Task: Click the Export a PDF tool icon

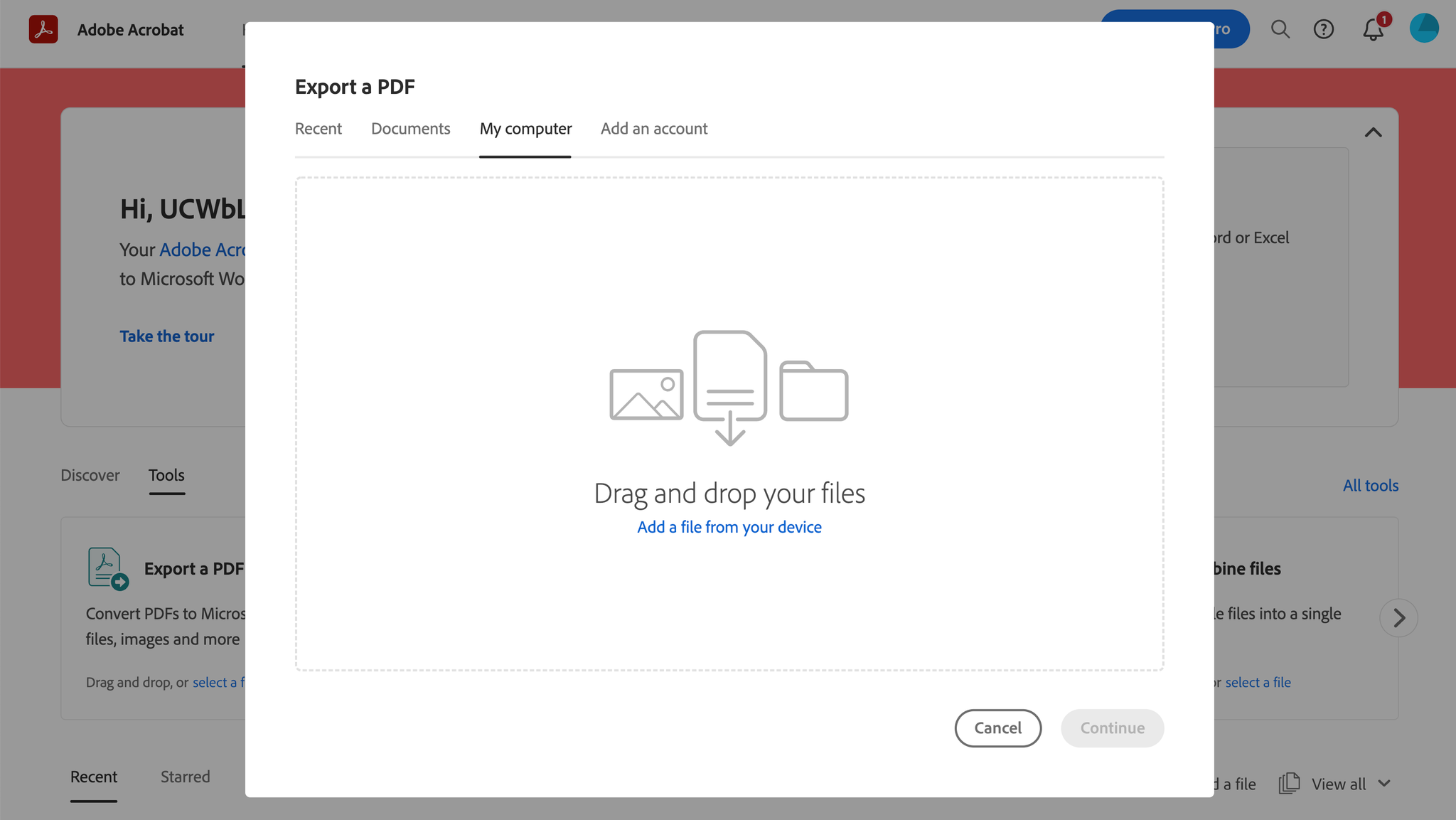Action: coord(107,568)
